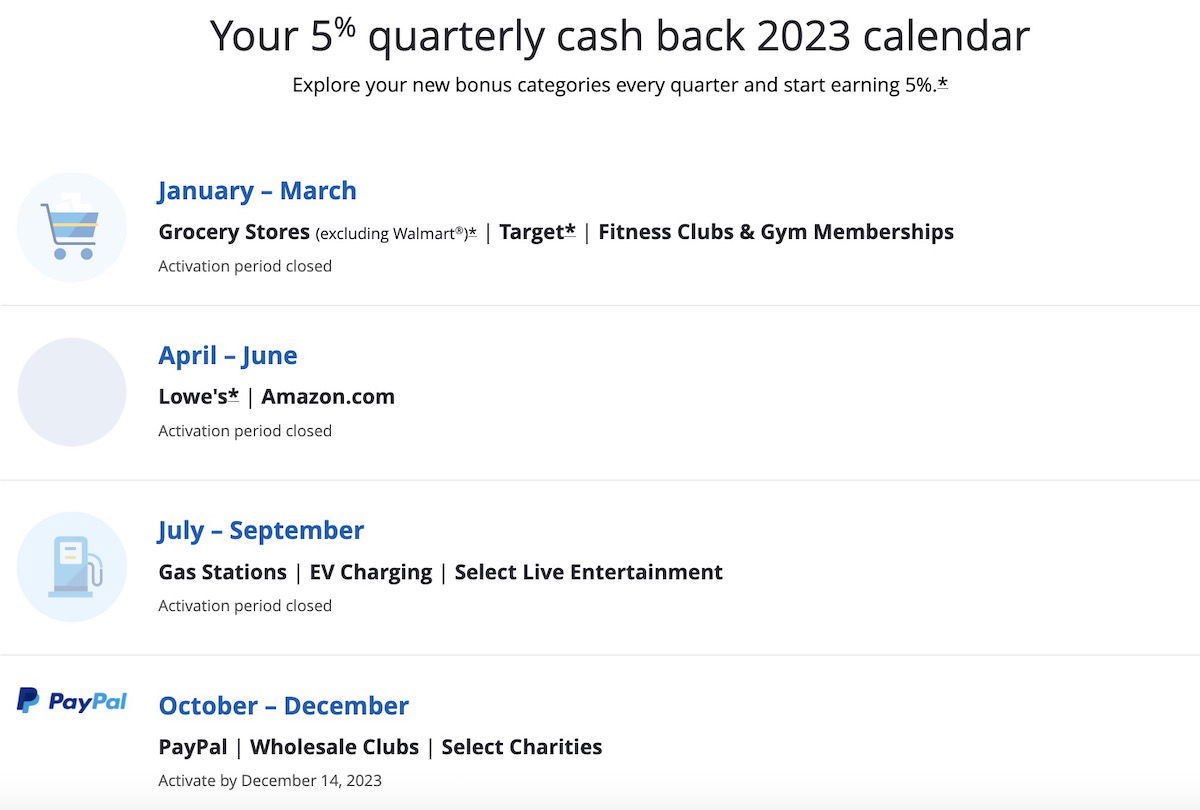Screen dimensions: 1200x810
Task: Click 'Activate by December 14, 2023' text
Action: [270, 781]
